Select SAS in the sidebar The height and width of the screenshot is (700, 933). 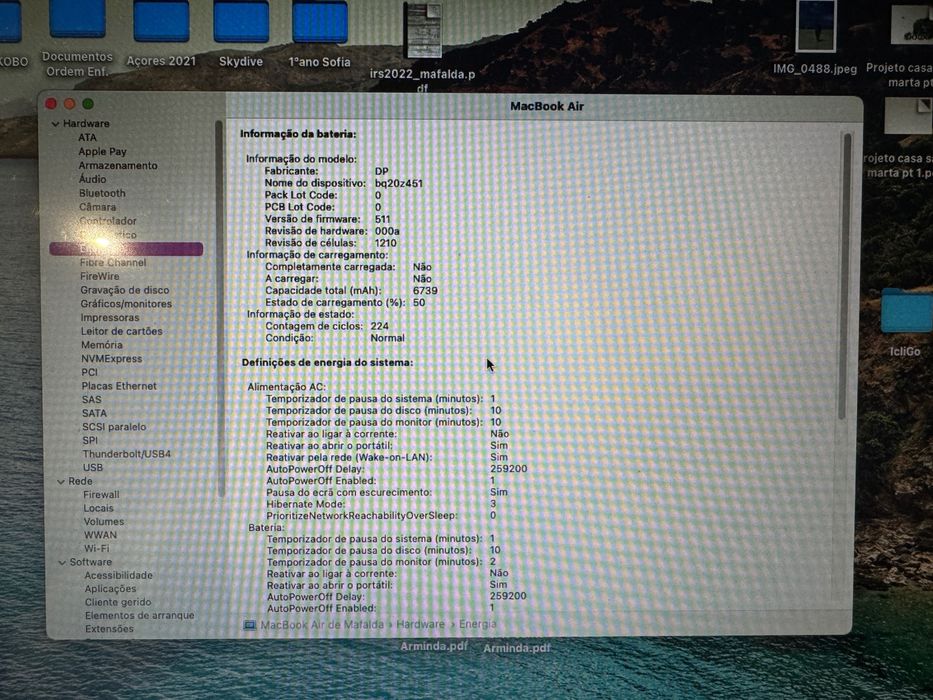[x=92, y=400]
